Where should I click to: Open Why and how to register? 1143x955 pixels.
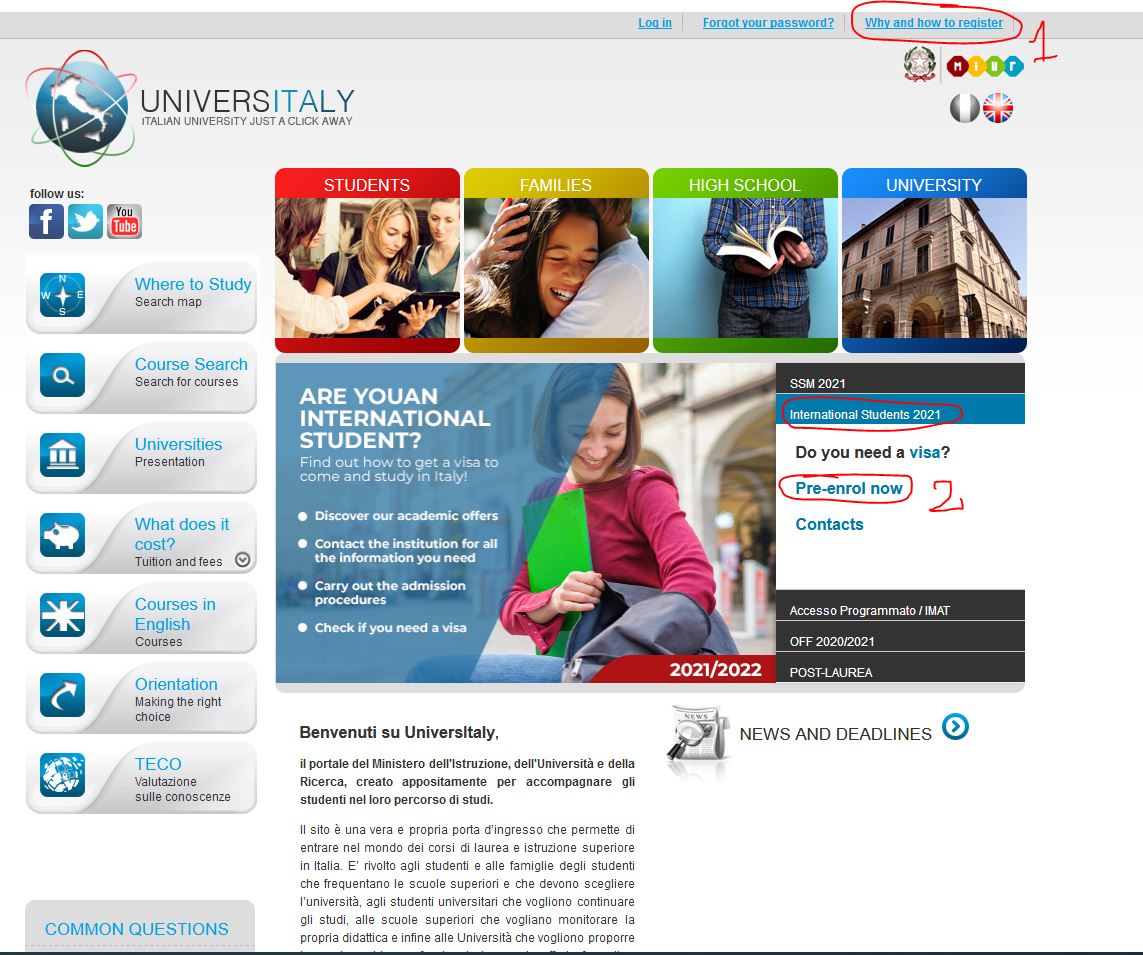click(x=933, y=23)
